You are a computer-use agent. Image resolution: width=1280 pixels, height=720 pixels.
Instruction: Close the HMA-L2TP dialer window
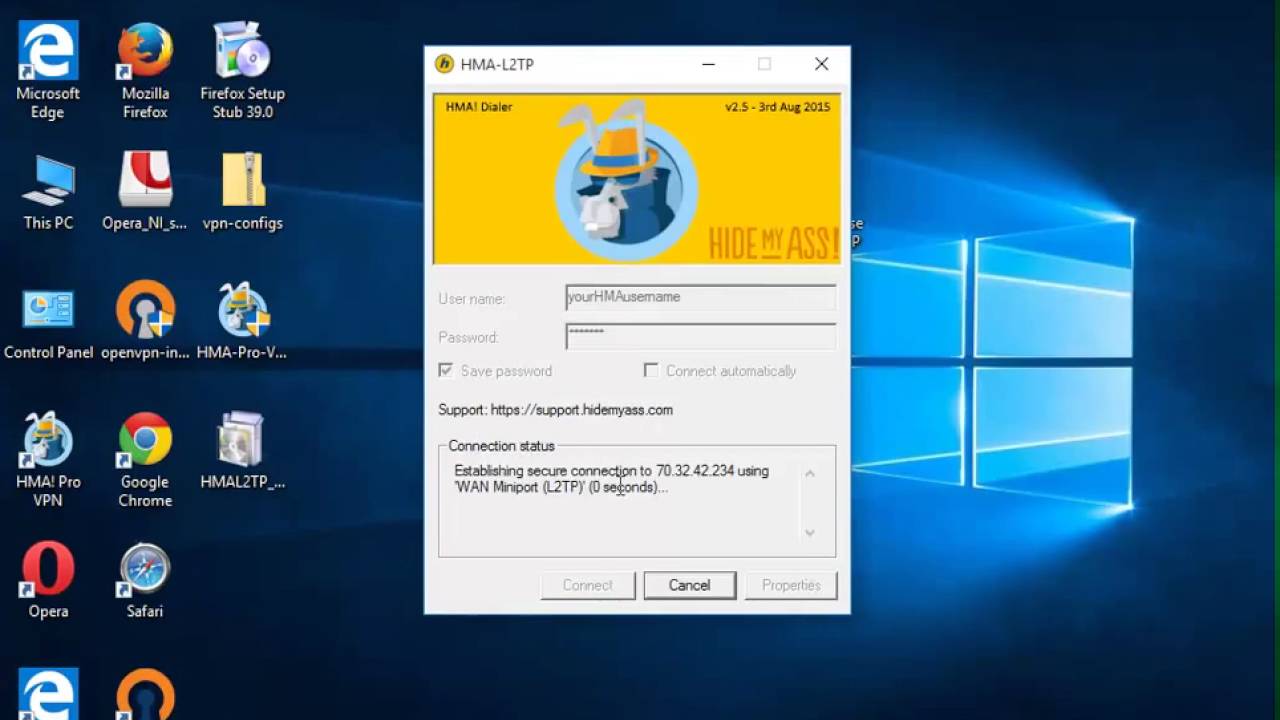click(821, 64)
